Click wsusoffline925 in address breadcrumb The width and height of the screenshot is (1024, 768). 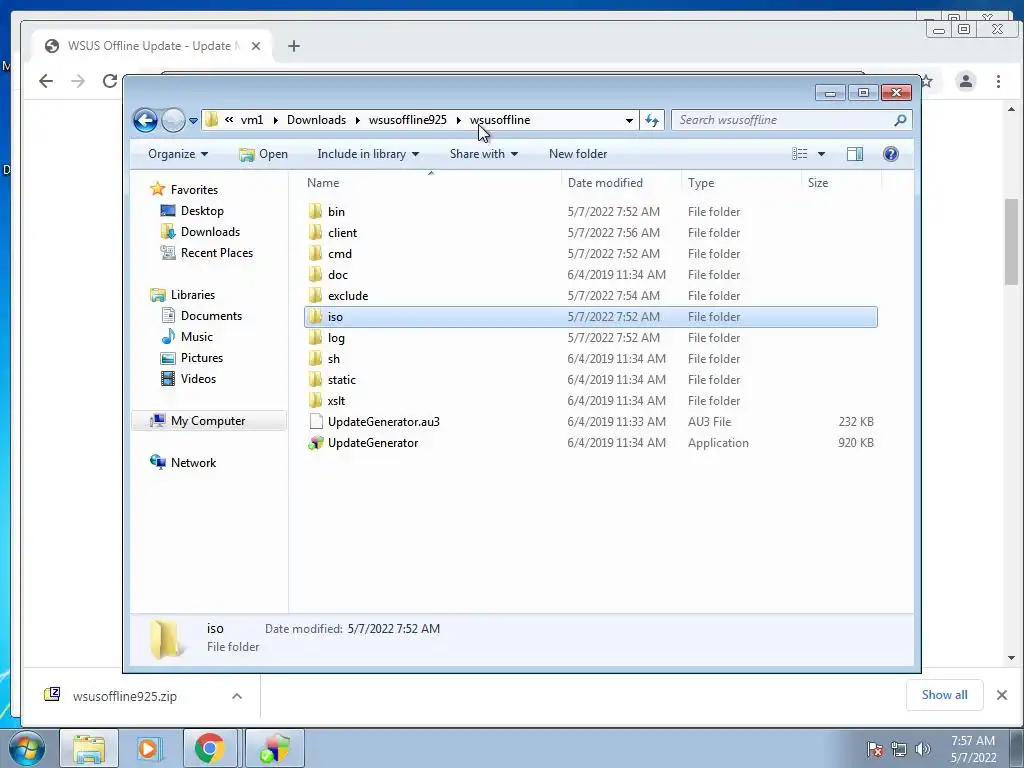(408, 120)
